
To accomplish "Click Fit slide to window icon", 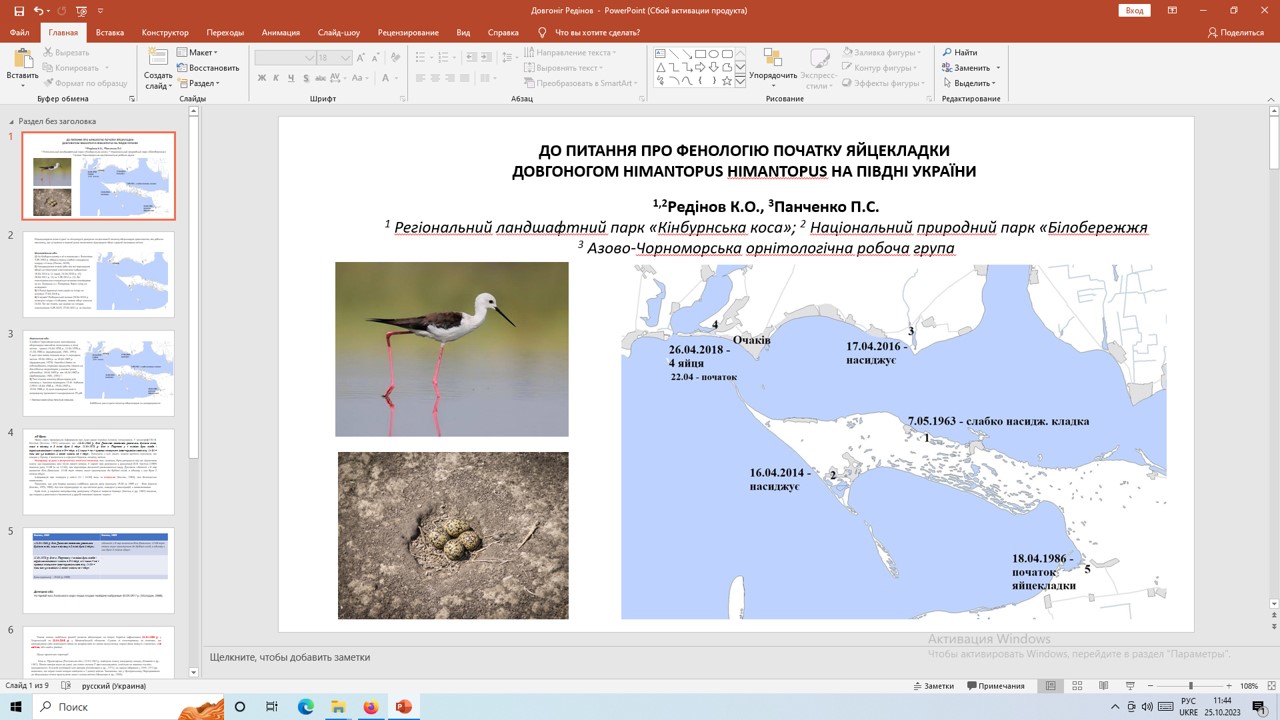I will (1272, 686).
